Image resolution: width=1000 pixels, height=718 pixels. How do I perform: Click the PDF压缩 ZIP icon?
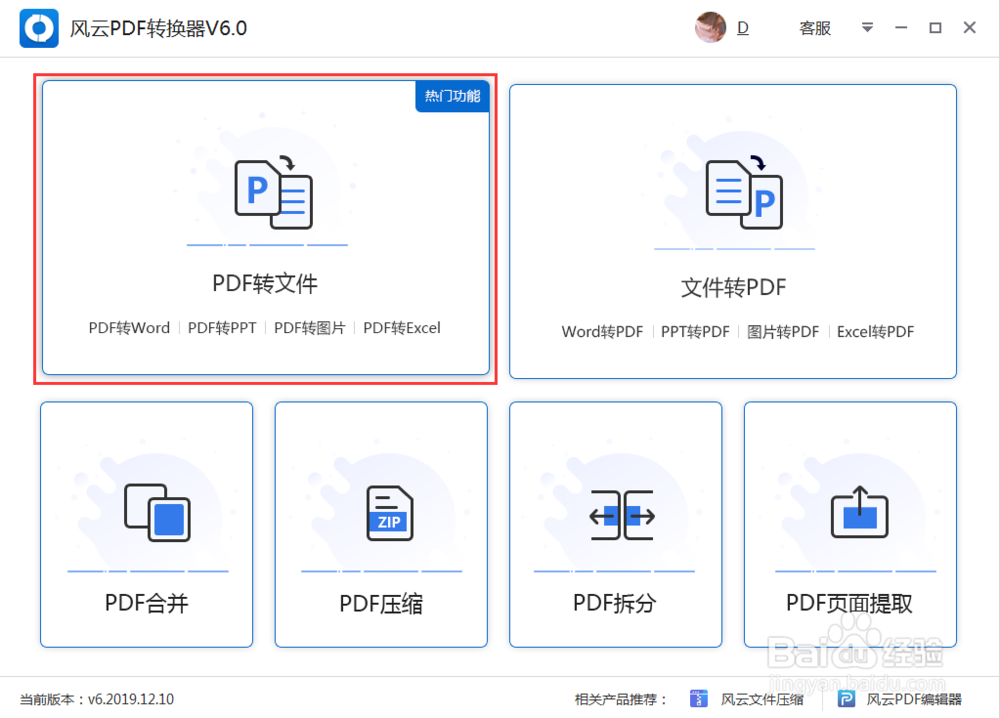390,513
